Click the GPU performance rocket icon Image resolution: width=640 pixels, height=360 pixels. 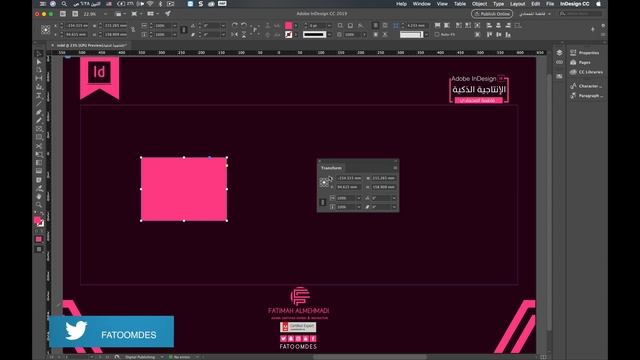(168, 14)
